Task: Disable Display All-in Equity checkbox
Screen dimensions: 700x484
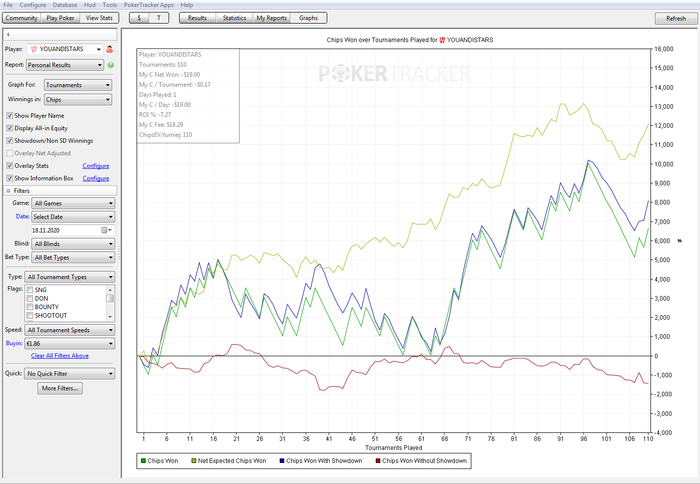Action: tap(9, 128)
